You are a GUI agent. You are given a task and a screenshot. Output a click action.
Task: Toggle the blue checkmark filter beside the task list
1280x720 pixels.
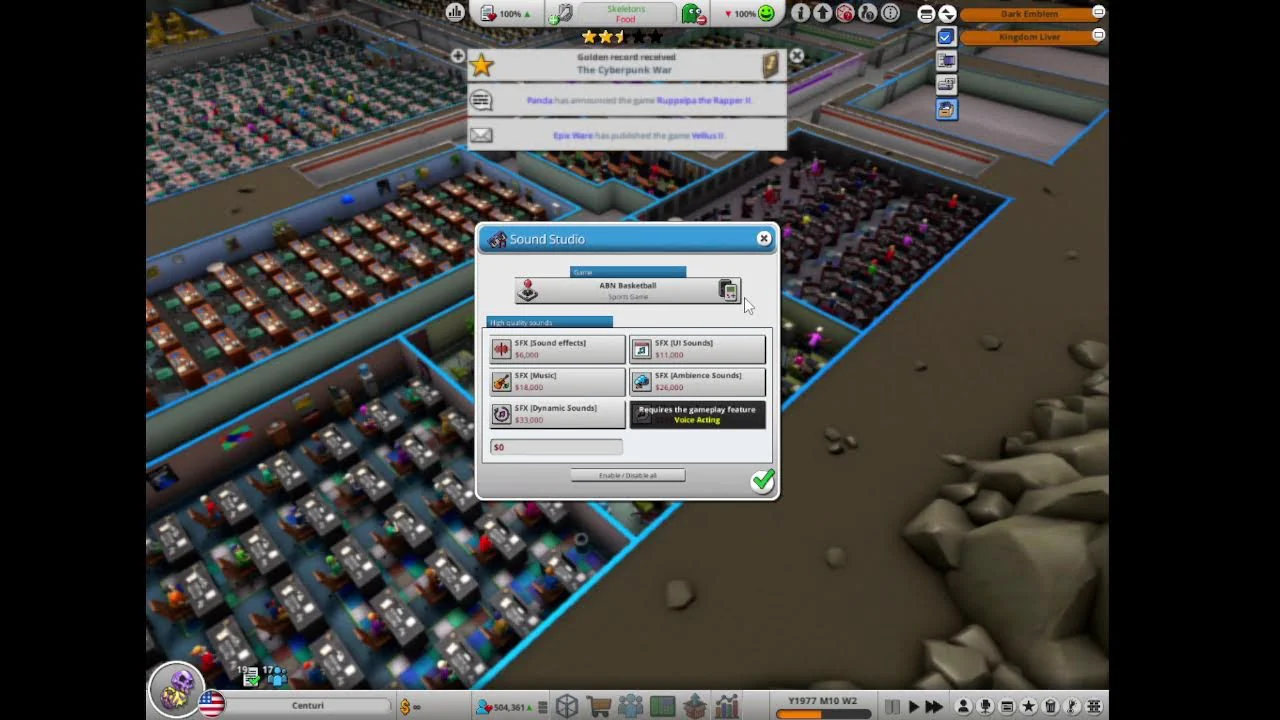tap(946, 37)
